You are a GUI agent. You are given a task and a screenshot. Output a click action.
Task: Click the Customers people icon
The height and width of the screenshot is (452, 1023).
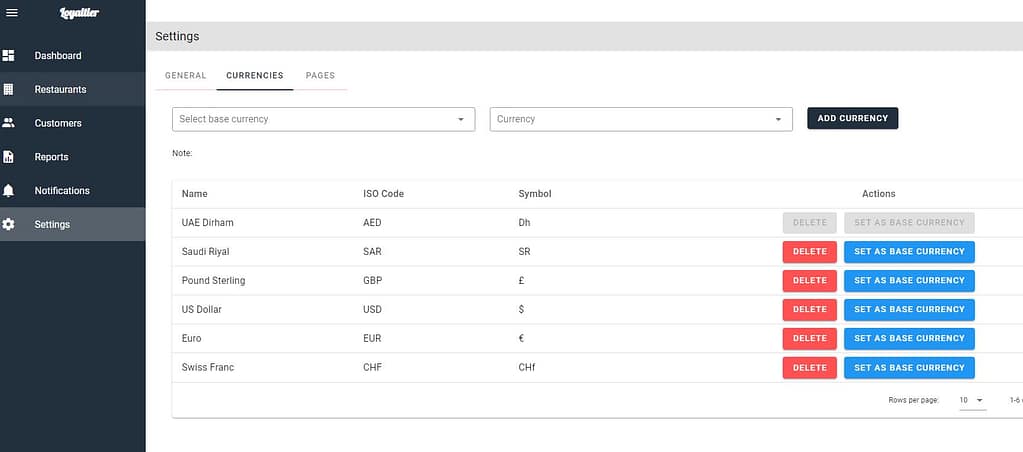9,123
